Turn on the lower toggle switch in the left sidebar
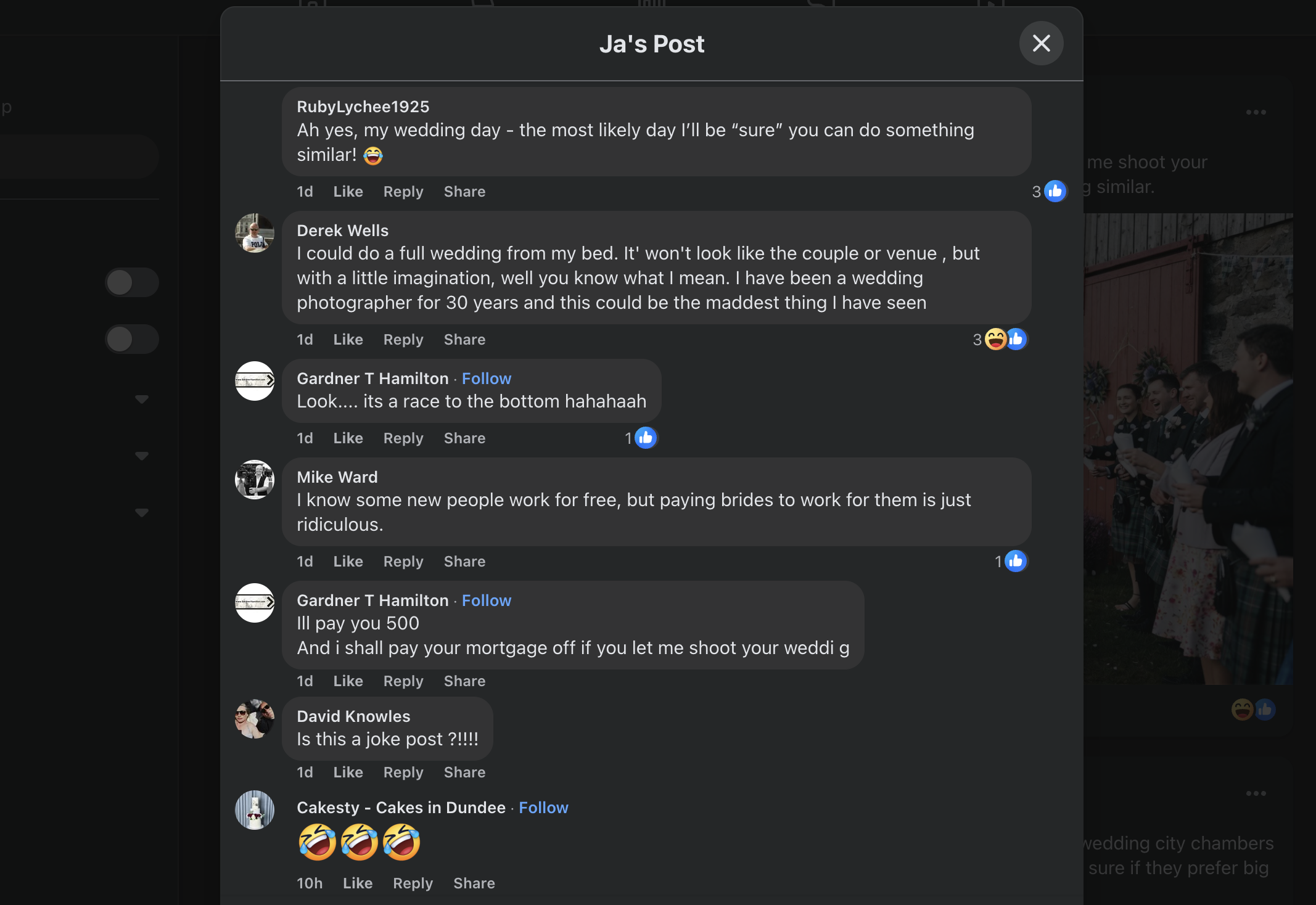The height and width of the screenshot is (905, 1316). tap(132, 338)
